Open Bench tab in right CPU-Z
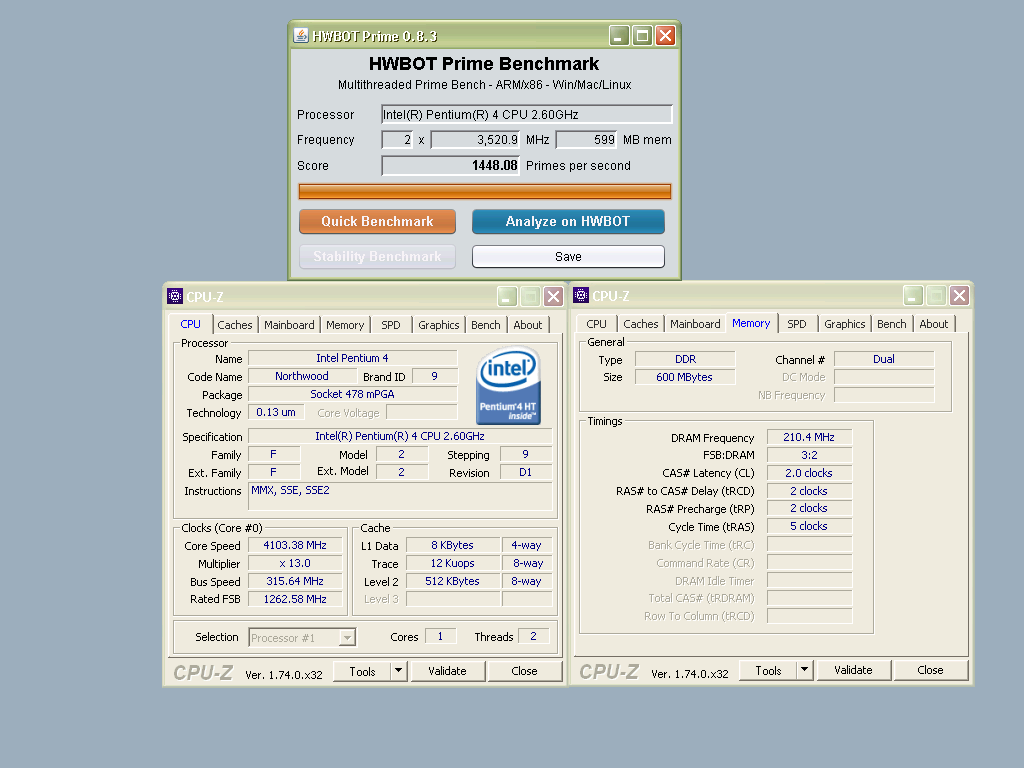The height and width of the screenshot is (768, 1024). tap(891, 324)
